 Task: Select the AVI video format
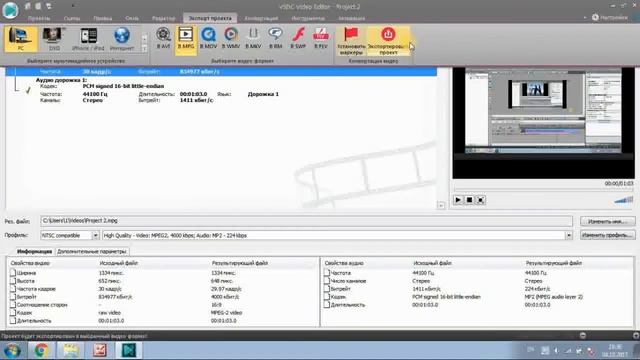click(x=163, y=38)
